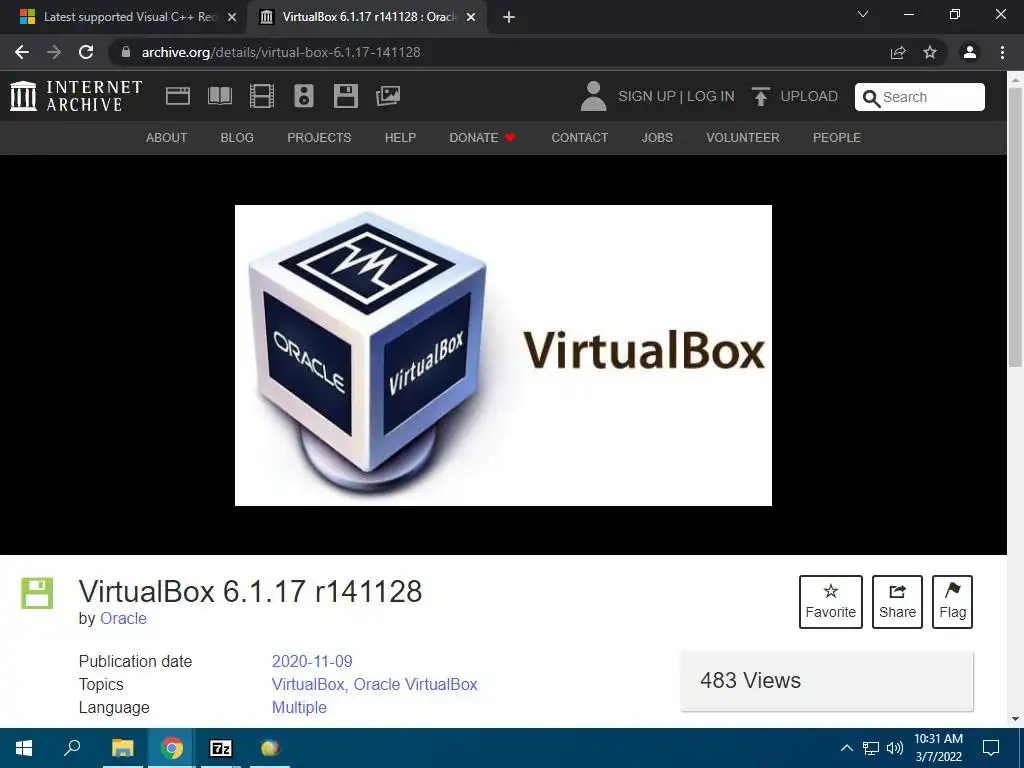Open the CONTACT menu item
Screen dimensions: 1024x768
pyautogui.click(x=580, y=138)
